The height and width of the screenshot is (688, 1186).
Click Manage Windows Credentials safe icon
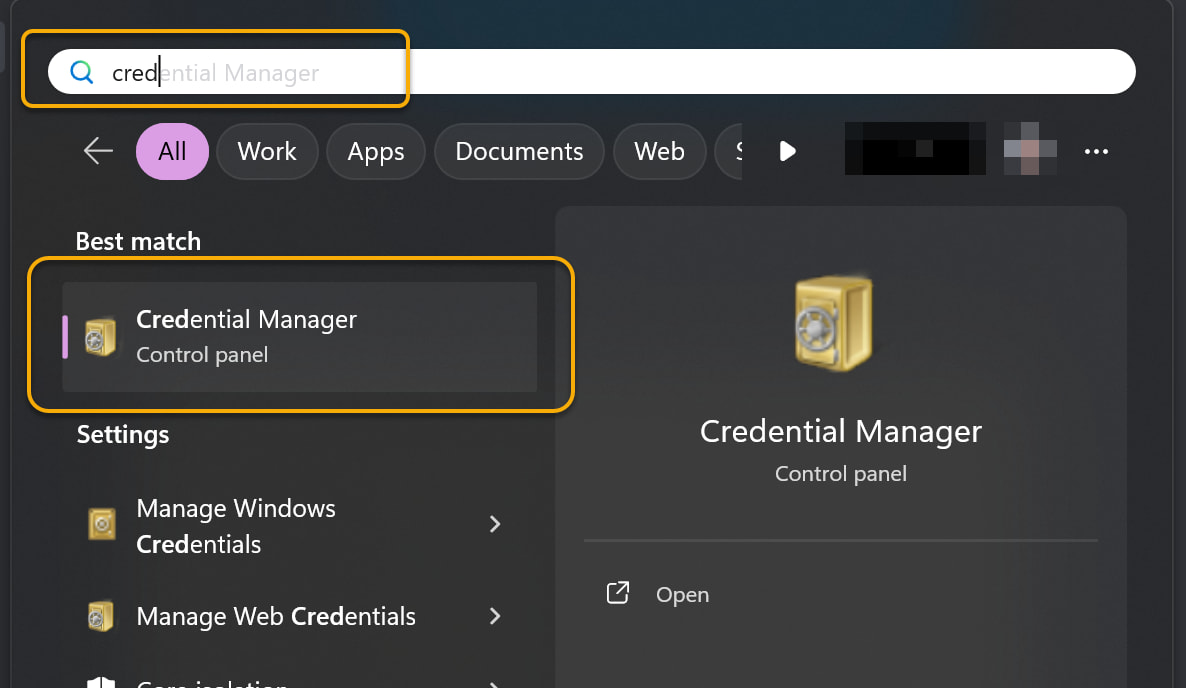(x=101, y=524)
